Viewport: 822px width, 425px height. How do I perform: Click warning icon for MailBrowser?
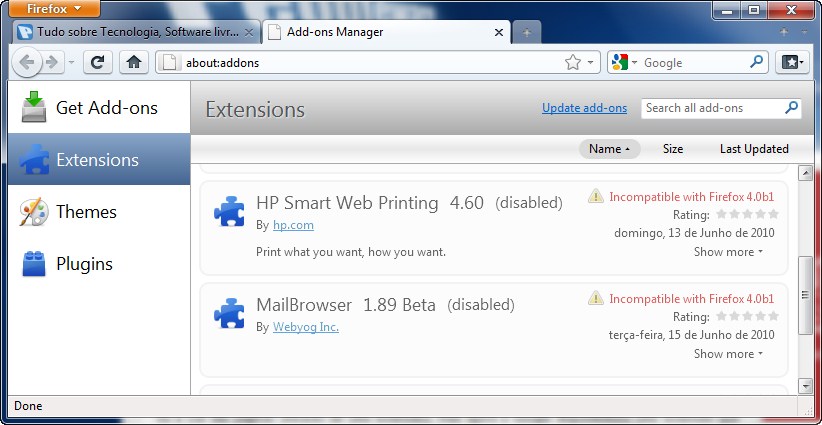pyautogui.click(x=596, y=299)
